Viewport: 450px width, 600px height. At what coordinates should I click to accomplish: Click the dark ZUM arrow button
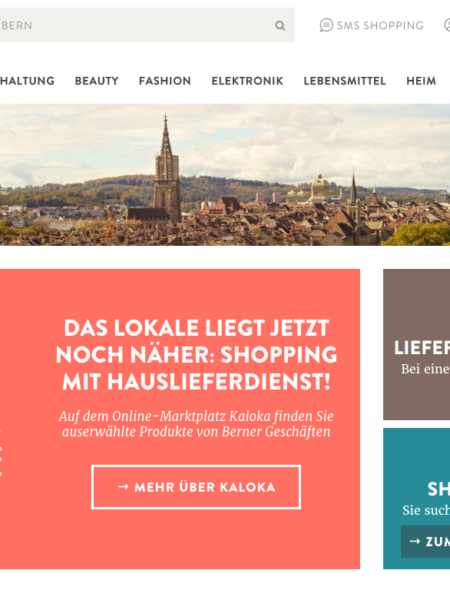[426, 541]
